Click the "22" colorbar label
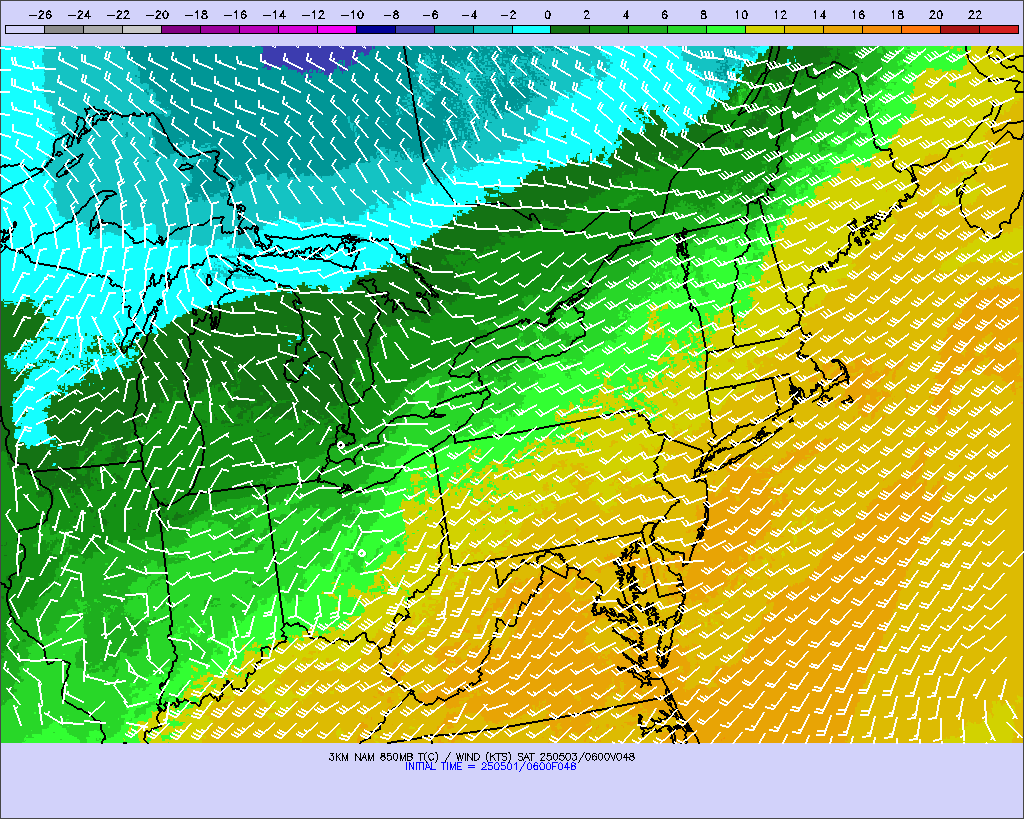This screenshot has width=1024, height=819. [x=975, y=15]
